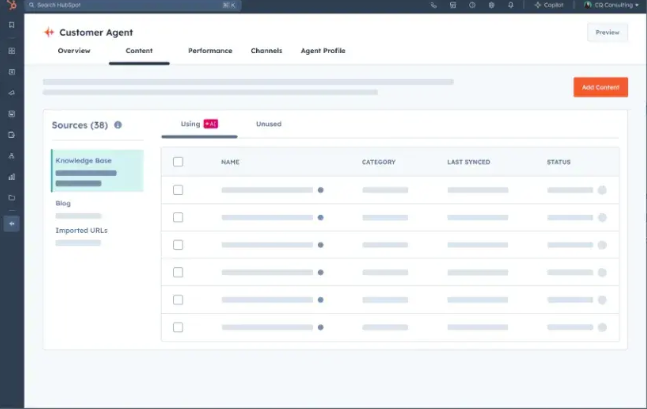Switch to the Overview tab

pos(74,51)
